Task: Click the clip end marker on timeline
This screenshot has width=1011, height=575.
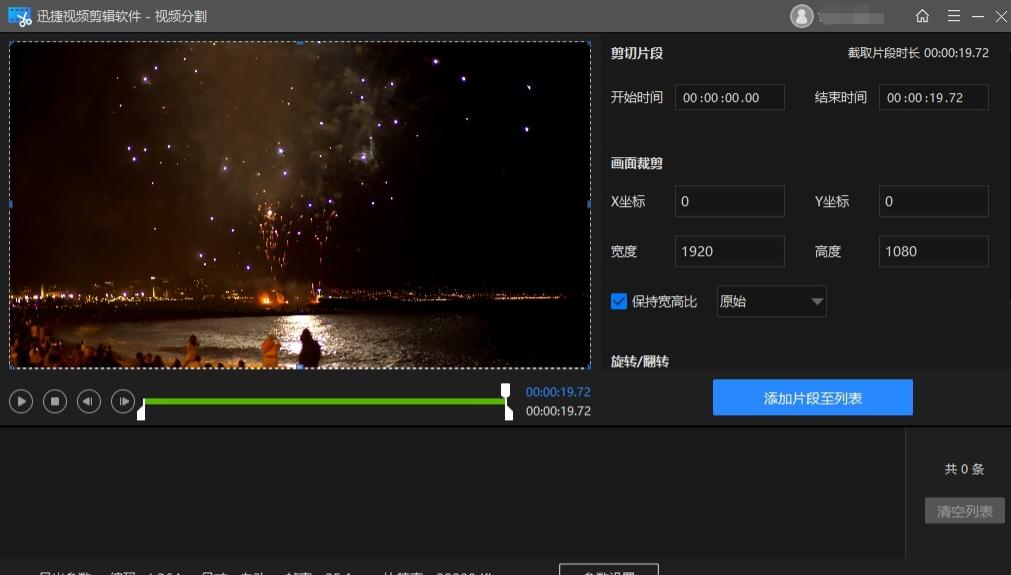Action: coord(508,411)
